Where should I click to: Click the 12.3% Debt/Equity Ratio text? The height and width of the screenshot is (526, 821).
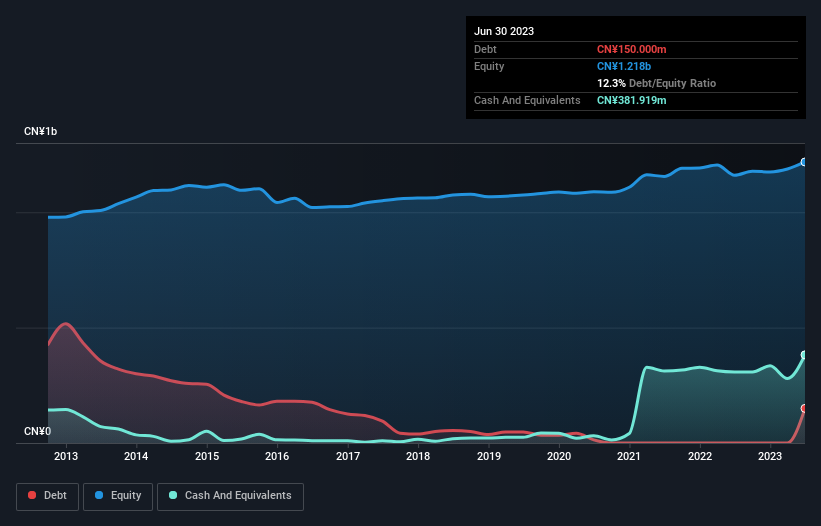(x=656, y=83)
